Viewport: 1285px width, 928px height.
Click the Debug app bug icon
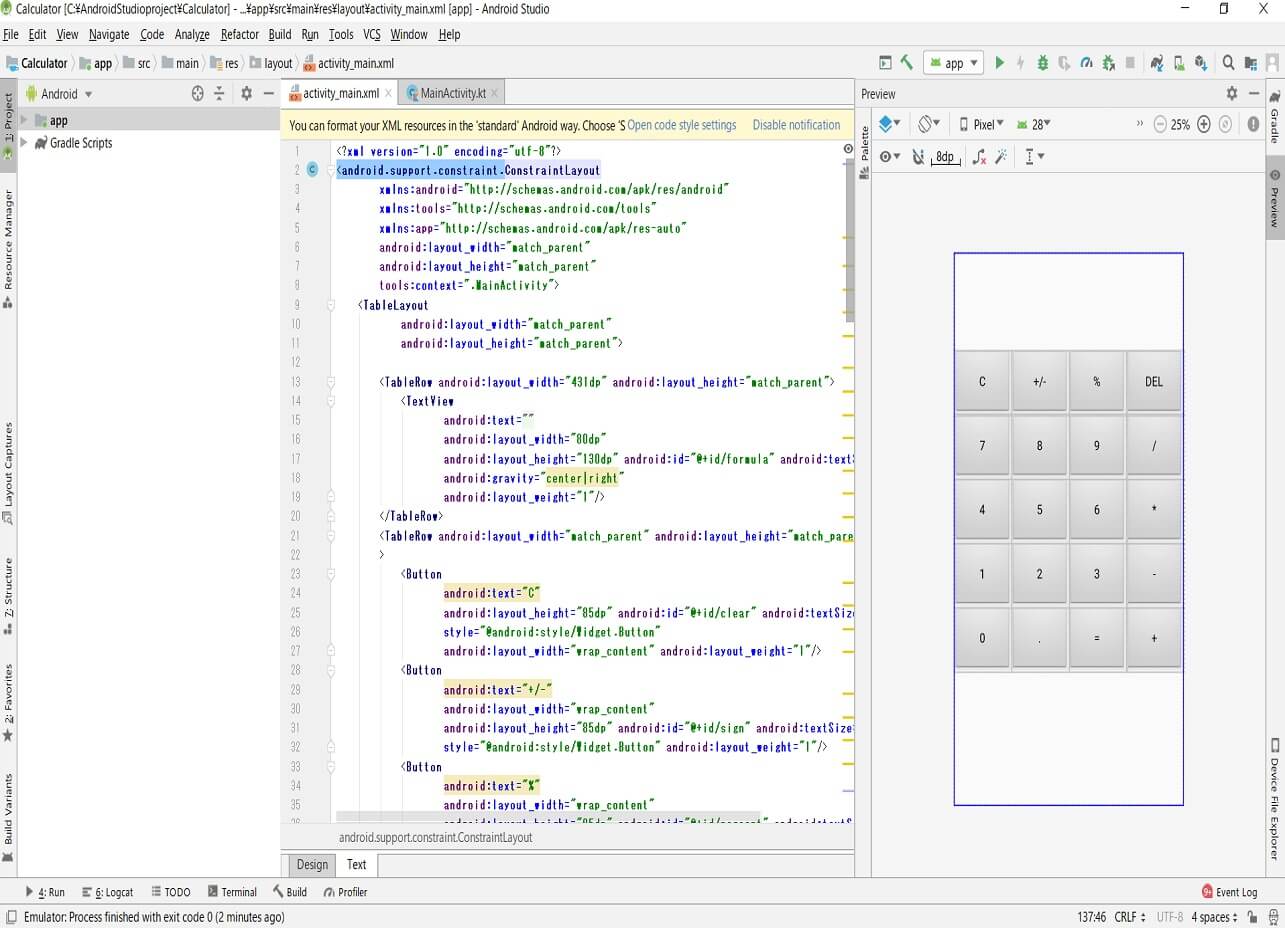click(x=1042, y=63)
